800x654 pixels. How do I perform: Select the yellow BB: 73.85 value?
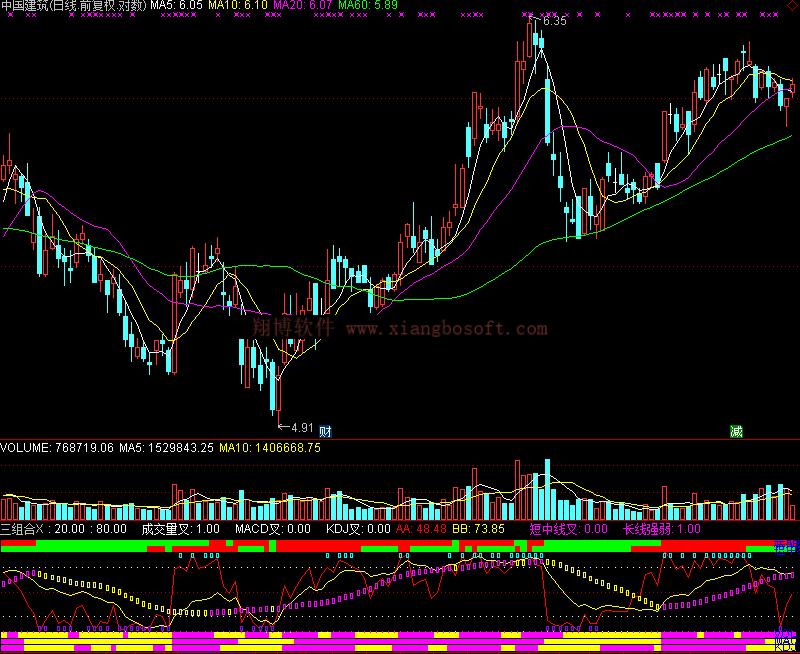(x=478, y=529)
